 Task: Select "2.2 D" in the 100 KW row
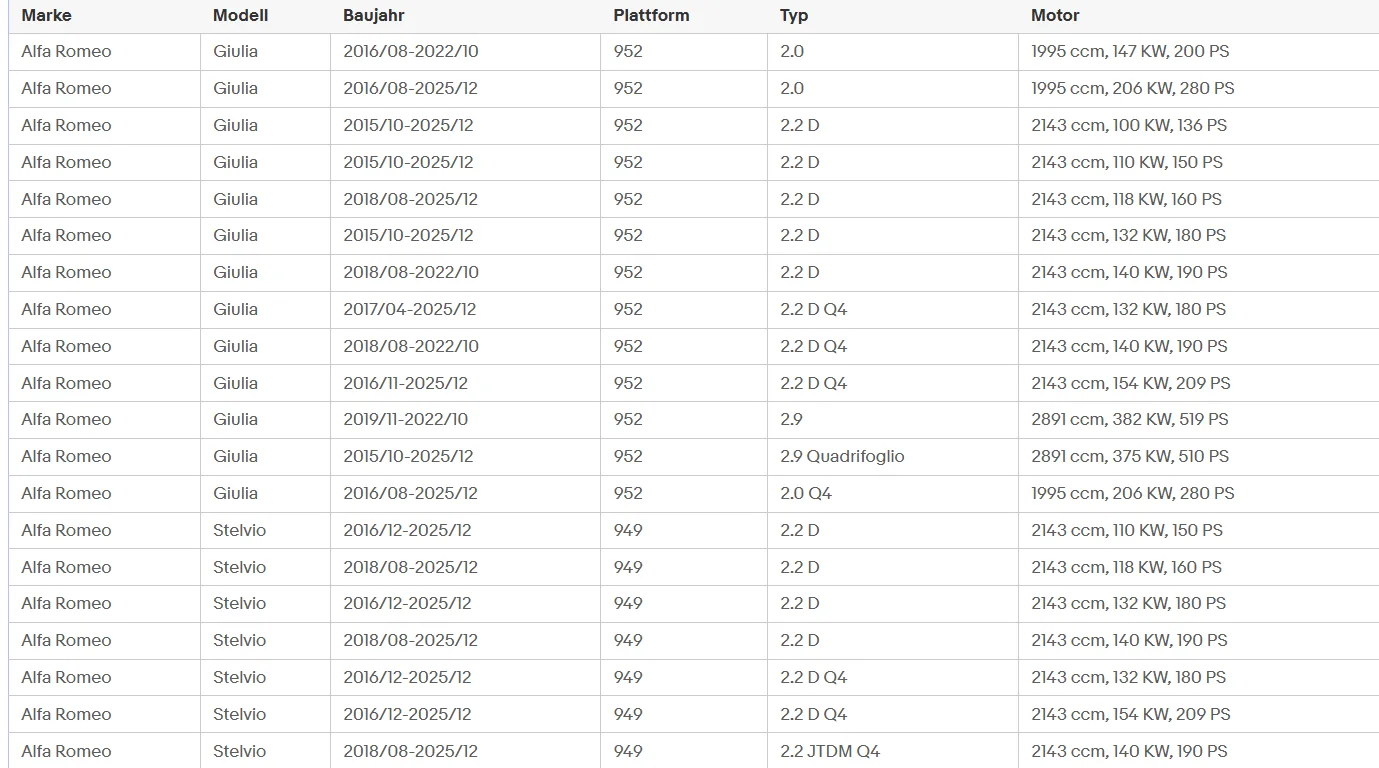(800, 125)
